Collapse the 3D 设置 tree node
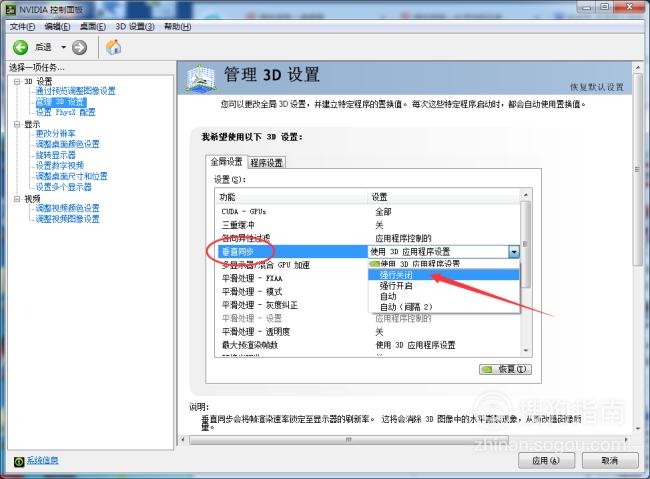650x479 pixels. click(x=17, y=82)
